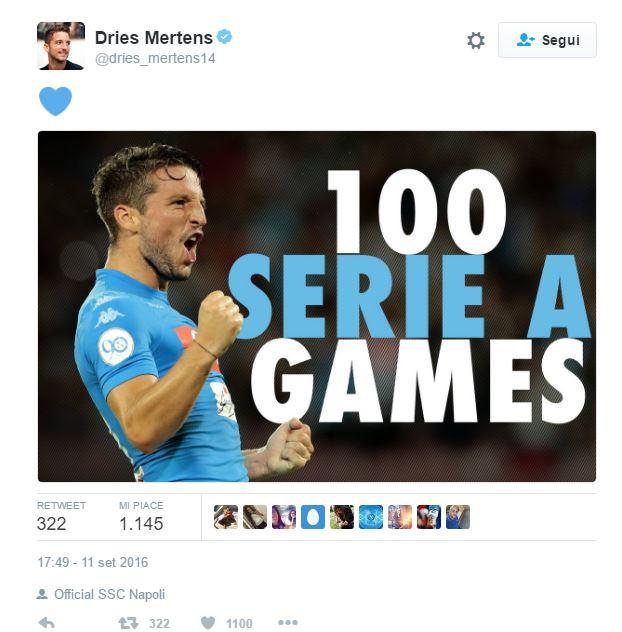
Task: Open the egg default avatar liker
Action: [x=313, y=517]
